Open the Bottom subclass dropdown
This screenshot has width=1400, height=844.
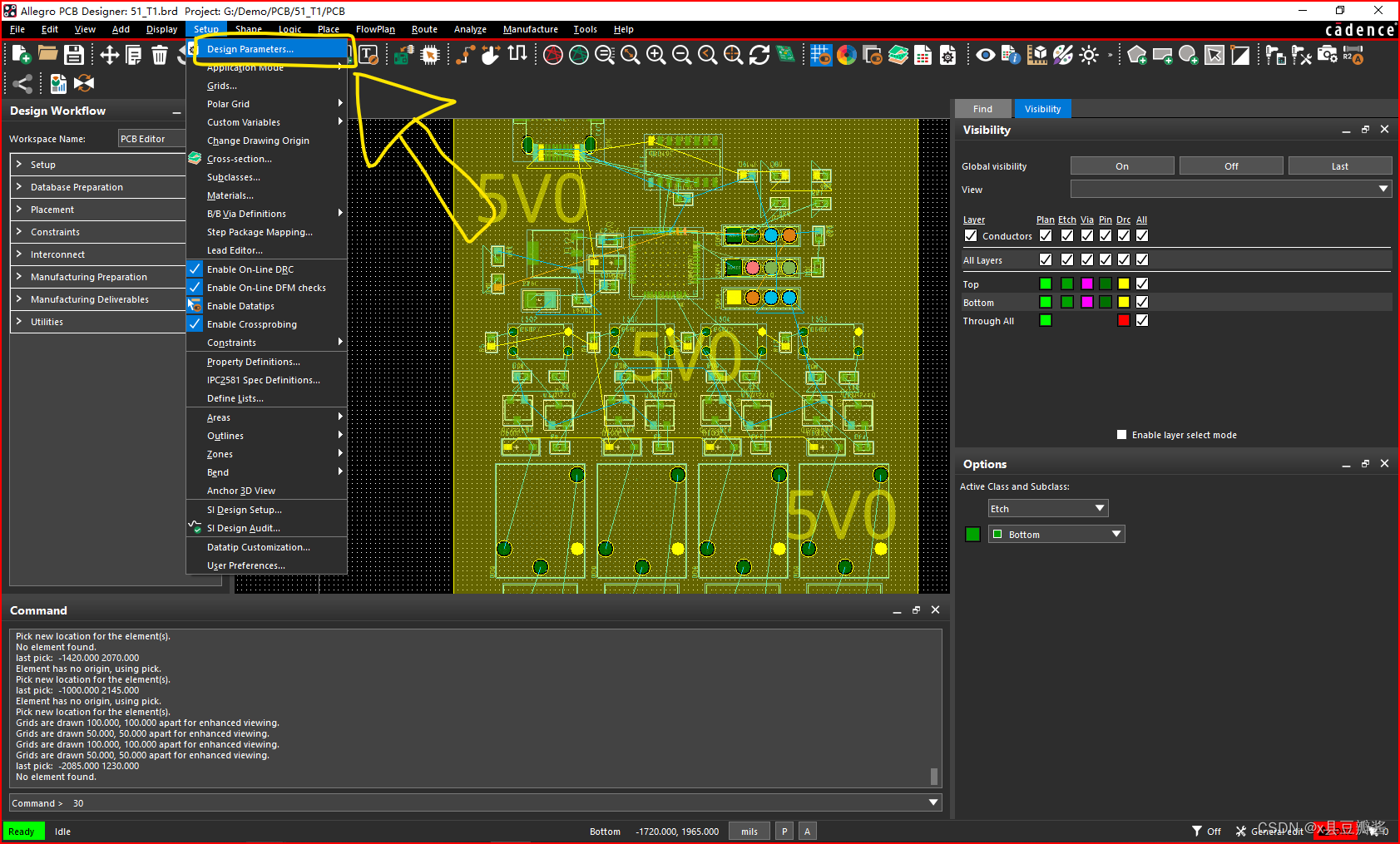point(1056,534)
